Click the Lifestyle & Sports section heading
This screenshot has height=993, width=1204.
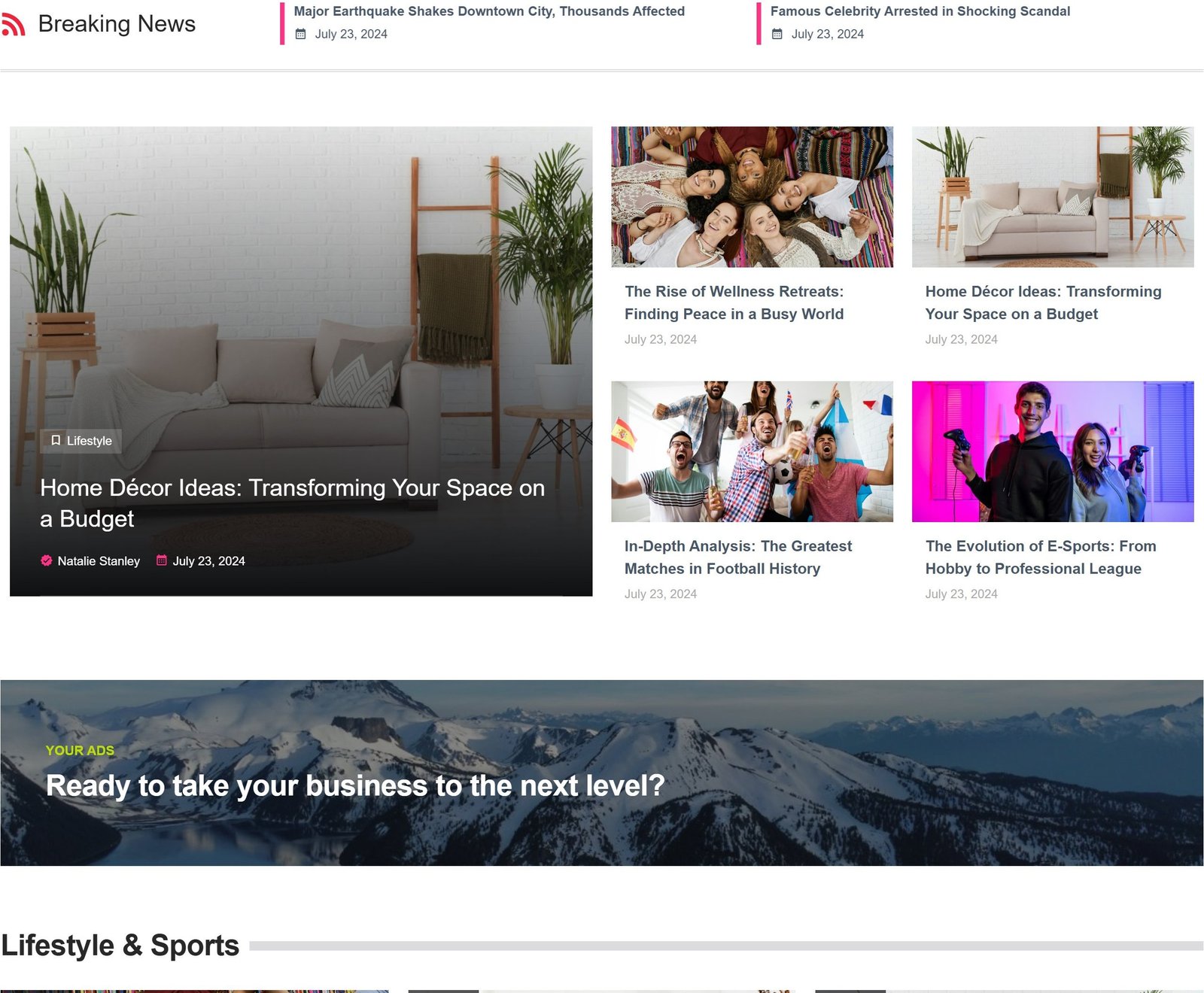(120, 945)
